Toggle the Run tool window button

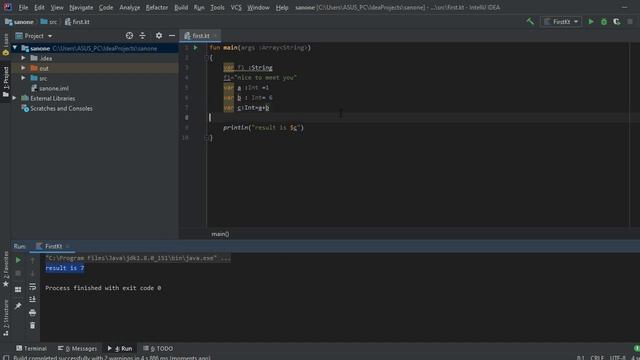120,349
